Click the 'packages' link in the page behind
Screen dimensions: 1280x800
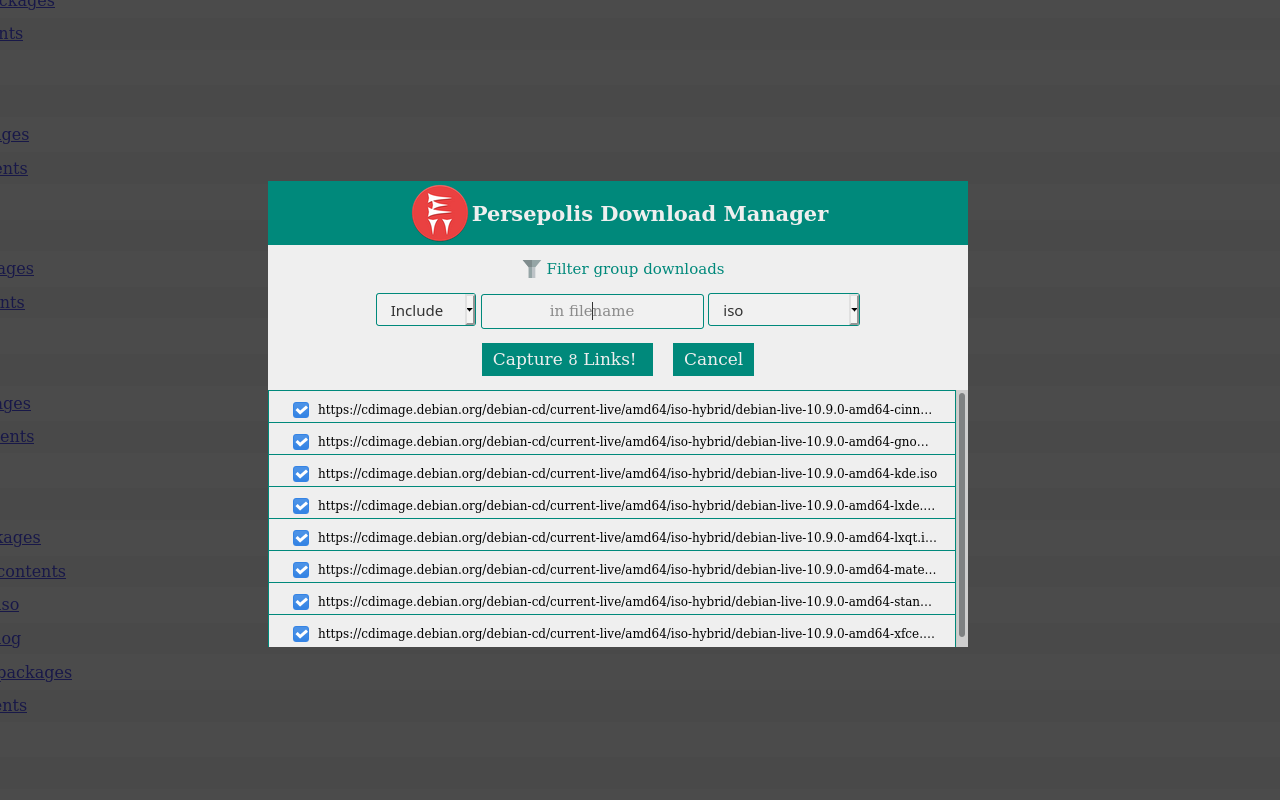[x=35, y=672]
